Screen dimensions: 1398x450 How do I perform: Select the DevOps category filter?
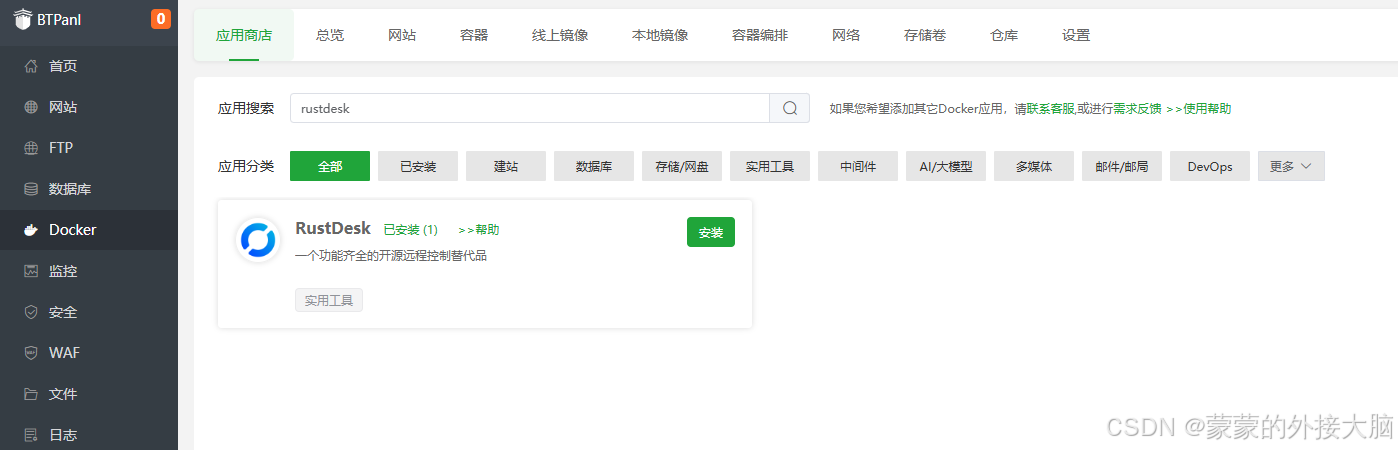pyautogui.click(x=1210, y=166)
